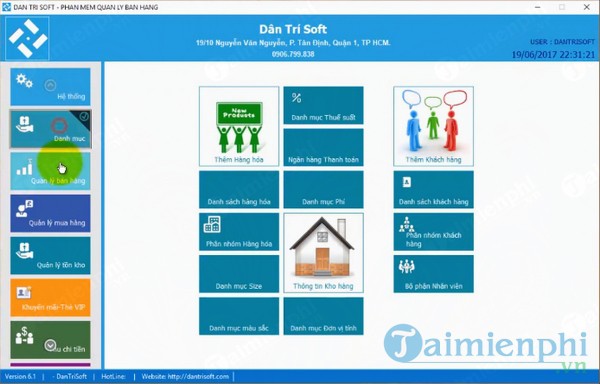Click the team icon on Bộ phận Nhân viên
600x384 pixels.
coord(406,267)
